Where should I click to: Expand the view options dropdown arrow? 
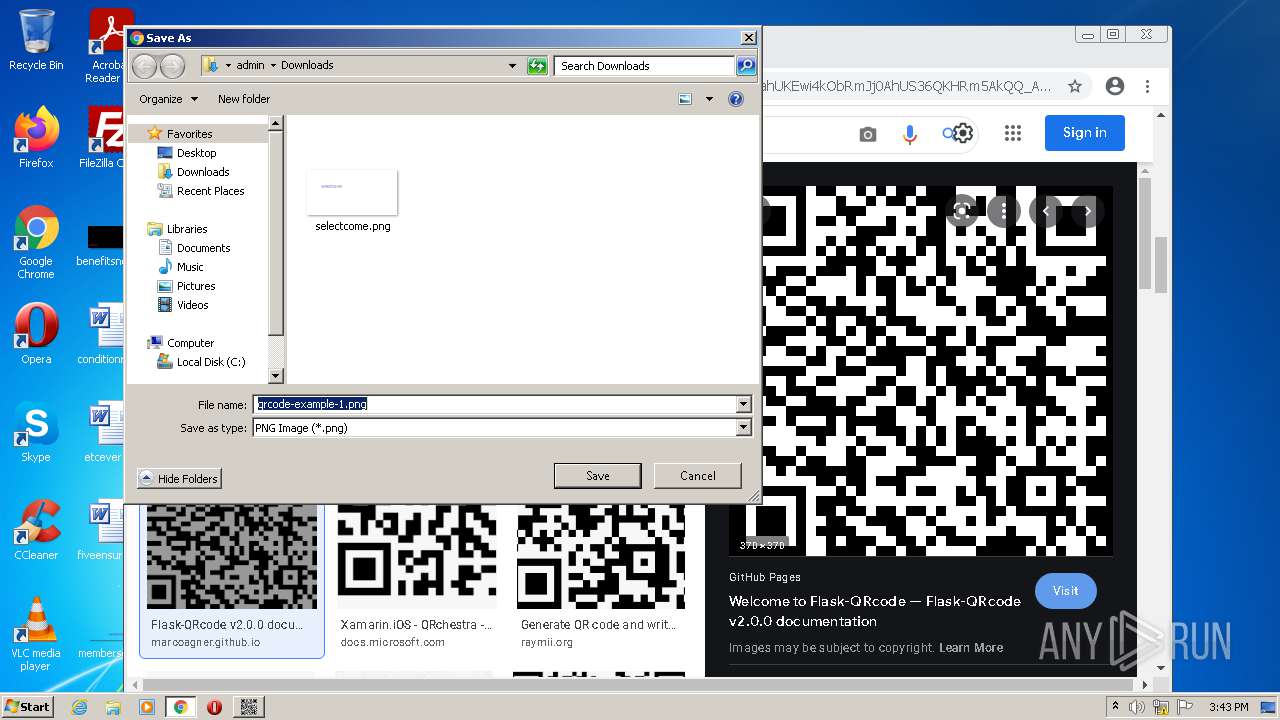point(709,99)
